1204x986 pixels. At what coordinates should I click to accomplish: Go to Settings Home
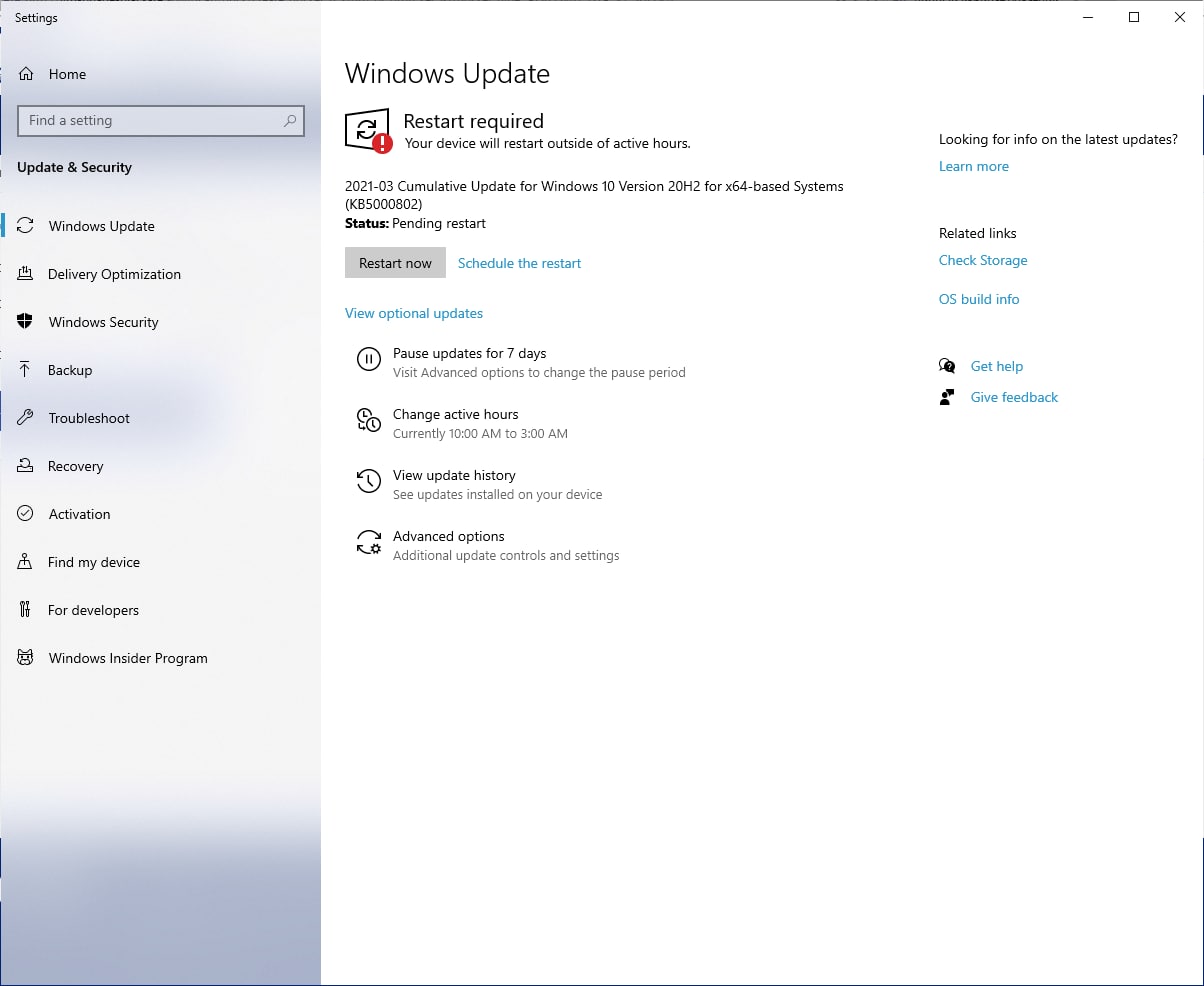tap(67, 74)
